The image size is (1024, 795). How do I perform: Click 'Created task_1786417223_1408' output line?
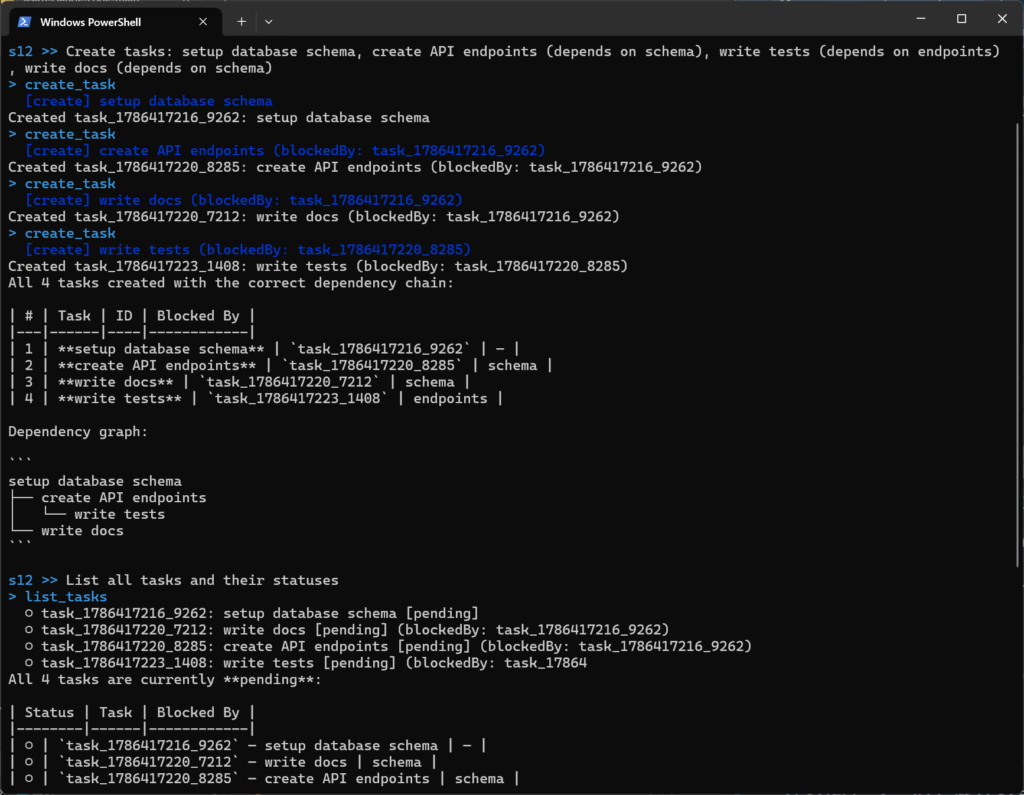317,267
